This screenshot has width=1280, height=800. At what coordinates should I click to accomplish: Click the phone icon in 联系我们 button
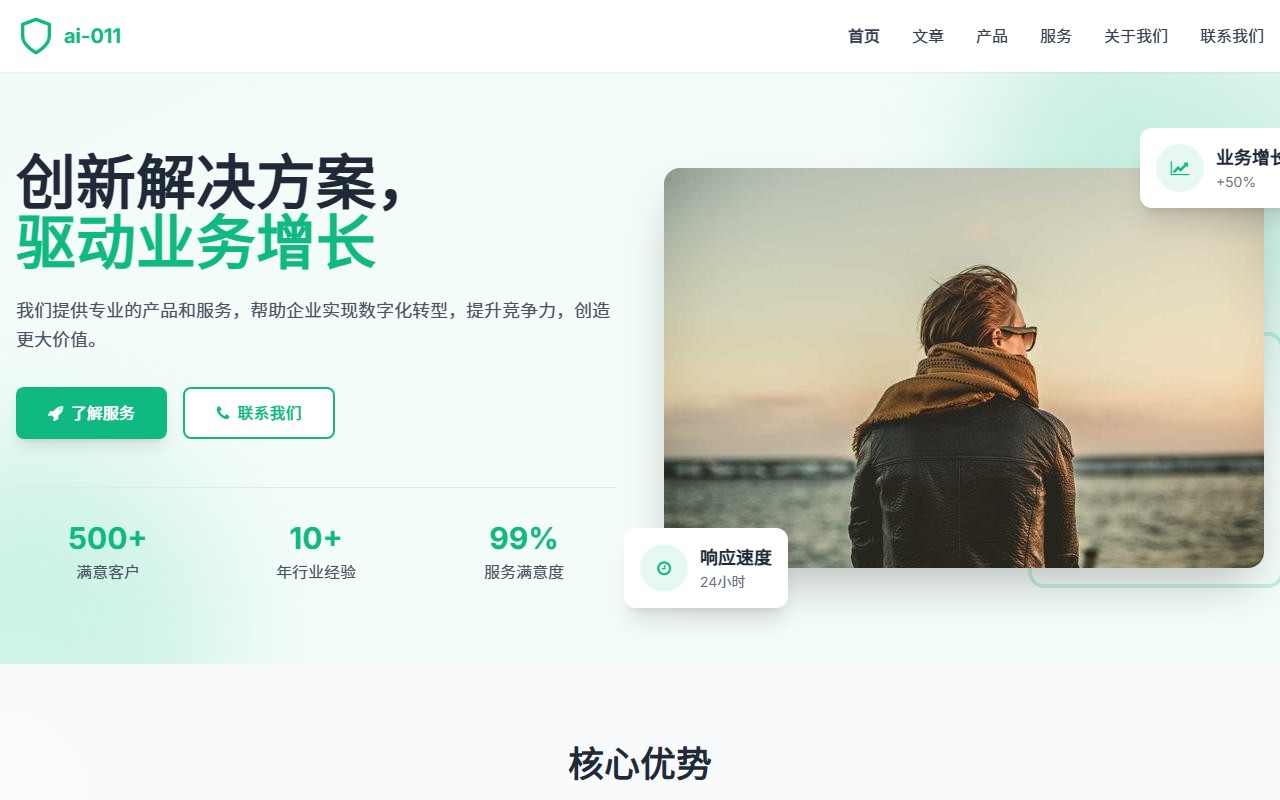pos(223,413)
